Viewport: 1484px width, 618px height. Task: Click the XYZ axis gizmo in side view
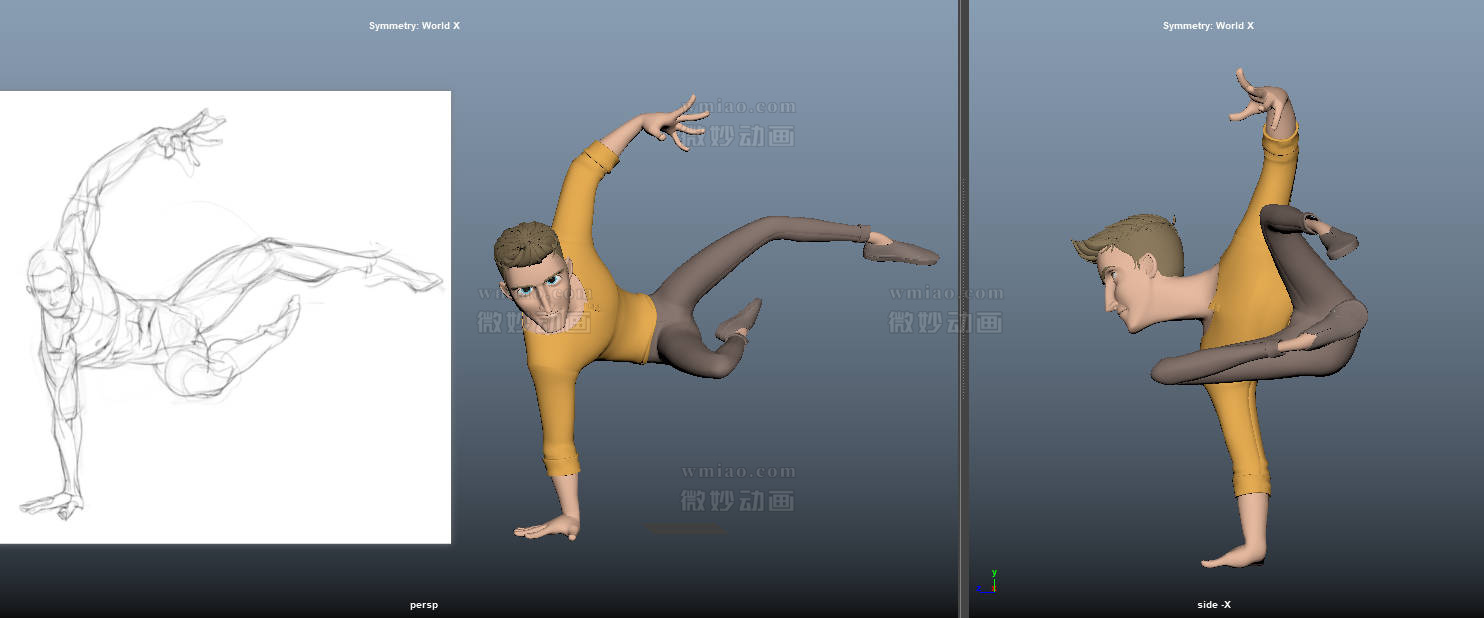click(986, 584)
